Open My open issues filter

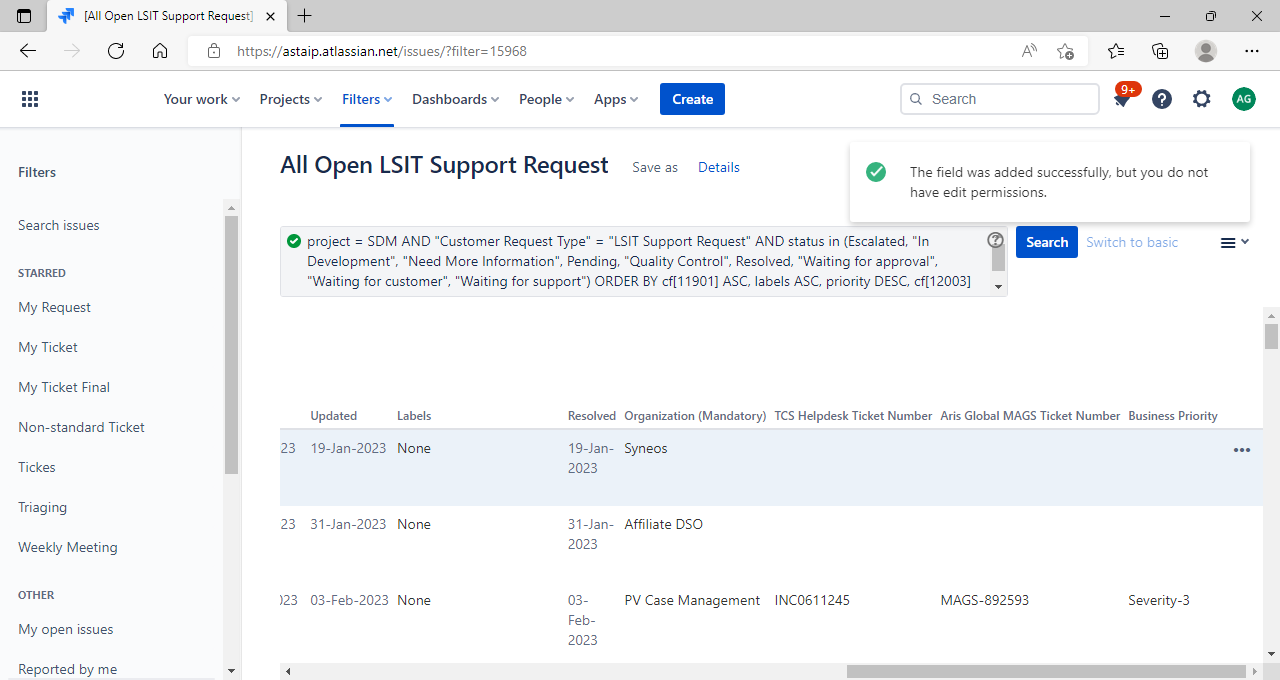pyautogui.click(x=66, y=629)
